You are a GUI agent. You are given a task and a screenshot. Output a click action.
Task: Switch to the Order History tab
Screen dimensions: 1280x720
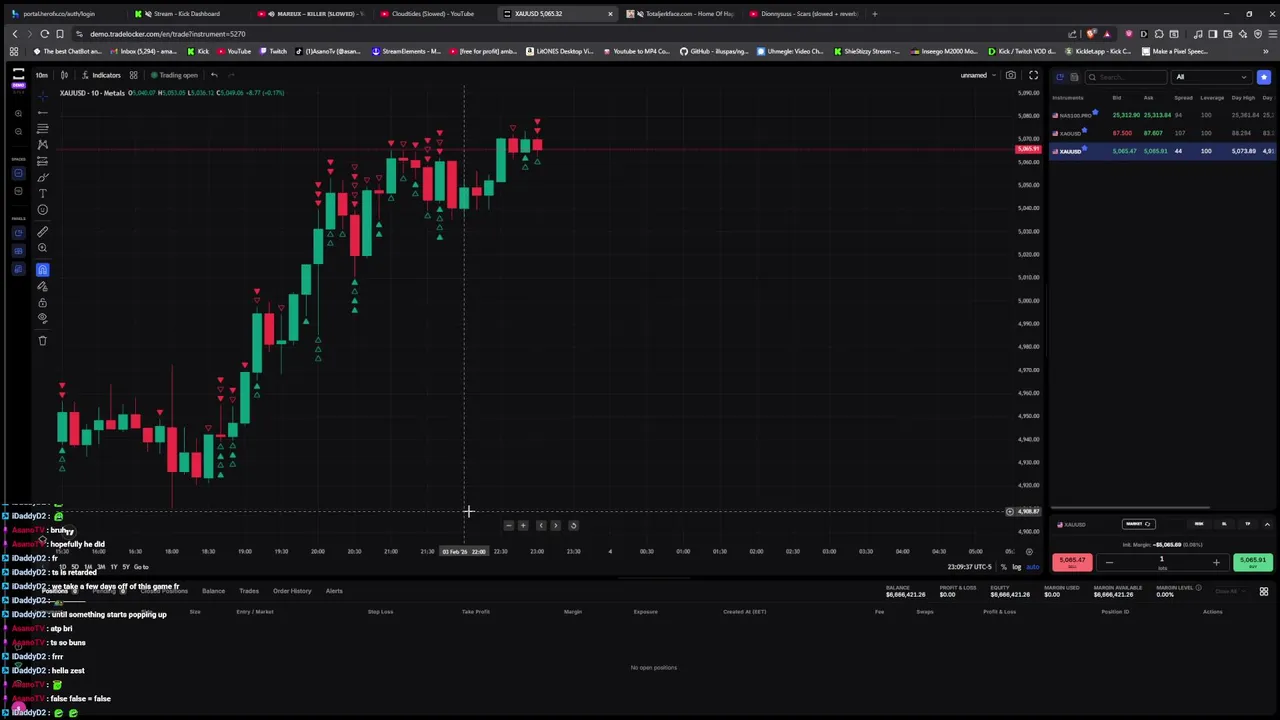[292, 591]
